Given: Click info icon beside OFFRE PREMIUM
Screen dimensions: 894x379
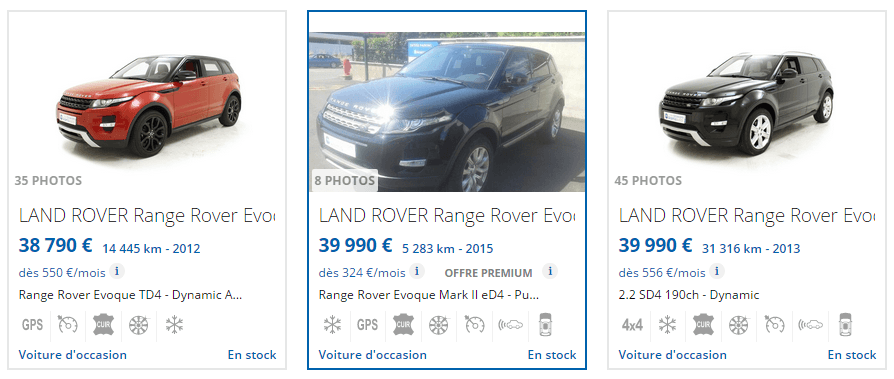Looking at the screenshot, I should tap(550, 271).
